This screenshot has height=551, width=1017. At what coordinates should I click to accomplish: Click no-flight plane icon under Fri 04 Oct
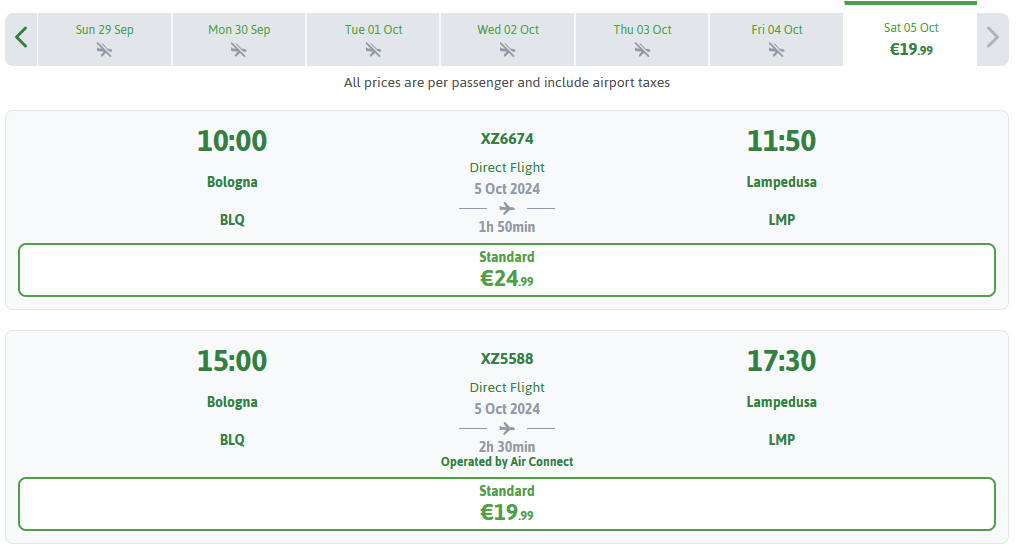click(x=776, y=50)
